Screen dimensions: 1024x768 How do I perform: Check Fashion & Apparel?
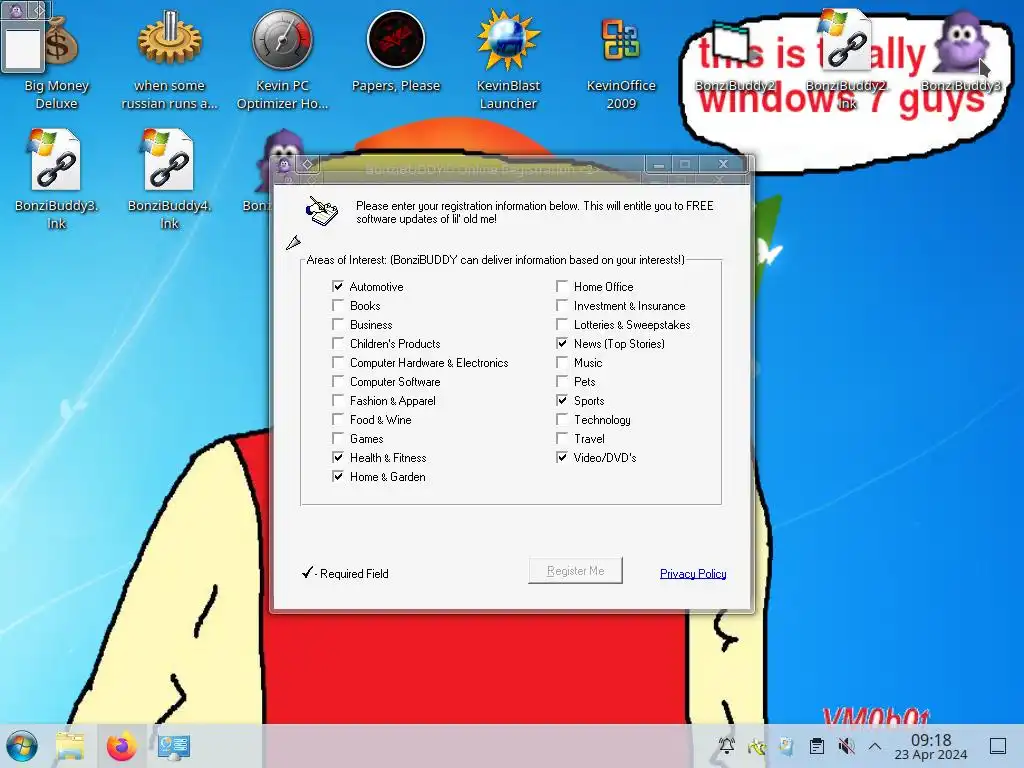[338, 400]
